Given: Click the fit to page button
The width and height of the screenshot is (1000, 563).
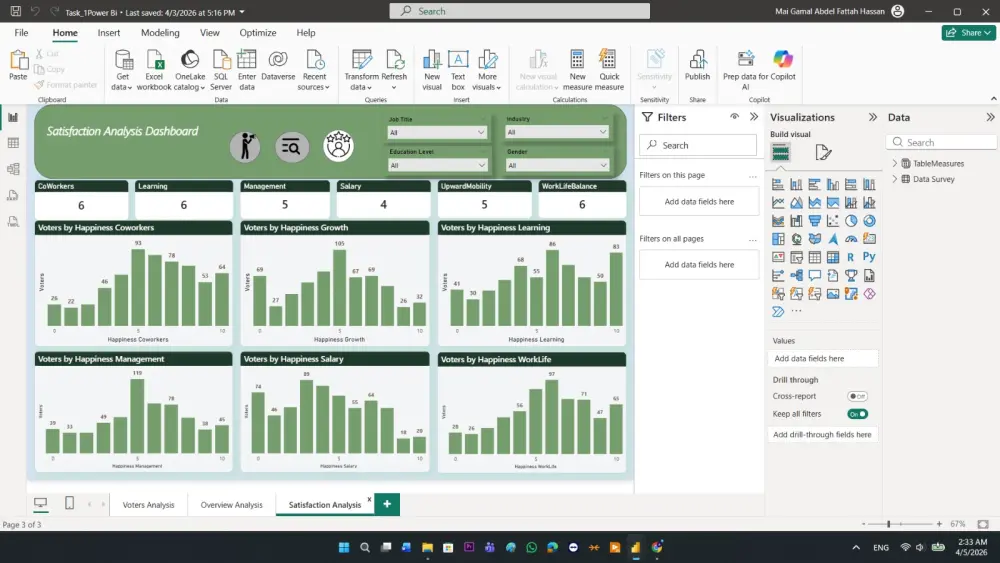Looking at the screenshot, I should pyautogui.click(x=983, y=524).
